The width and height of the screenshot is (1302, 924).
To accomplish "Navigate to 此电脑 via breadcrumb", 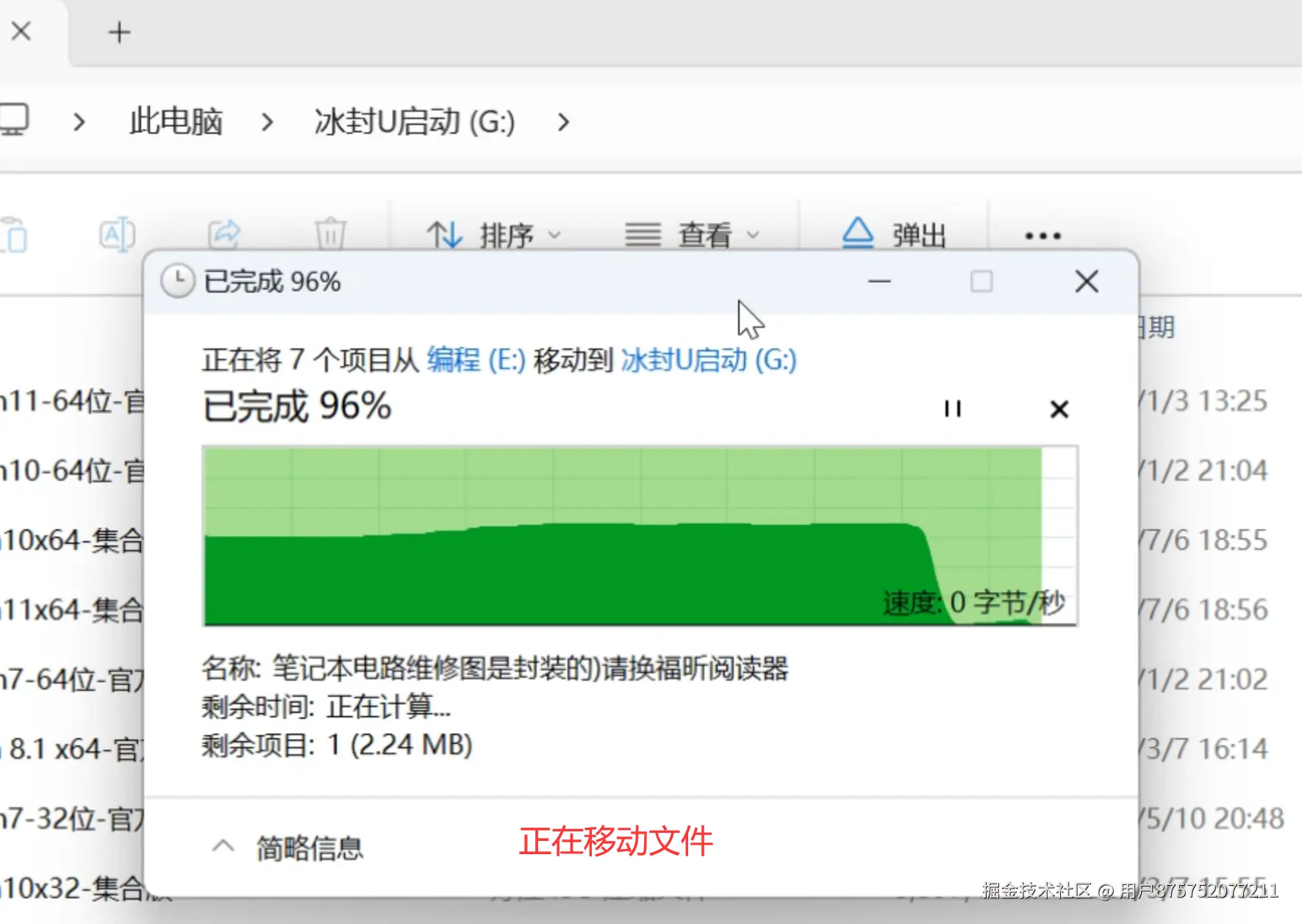I will coord(175,121).
